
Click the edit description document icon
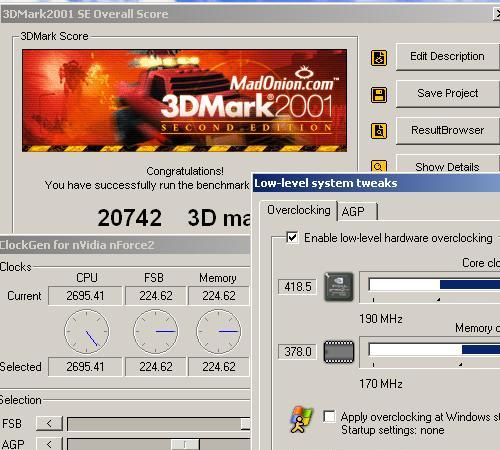coord(379,58)
